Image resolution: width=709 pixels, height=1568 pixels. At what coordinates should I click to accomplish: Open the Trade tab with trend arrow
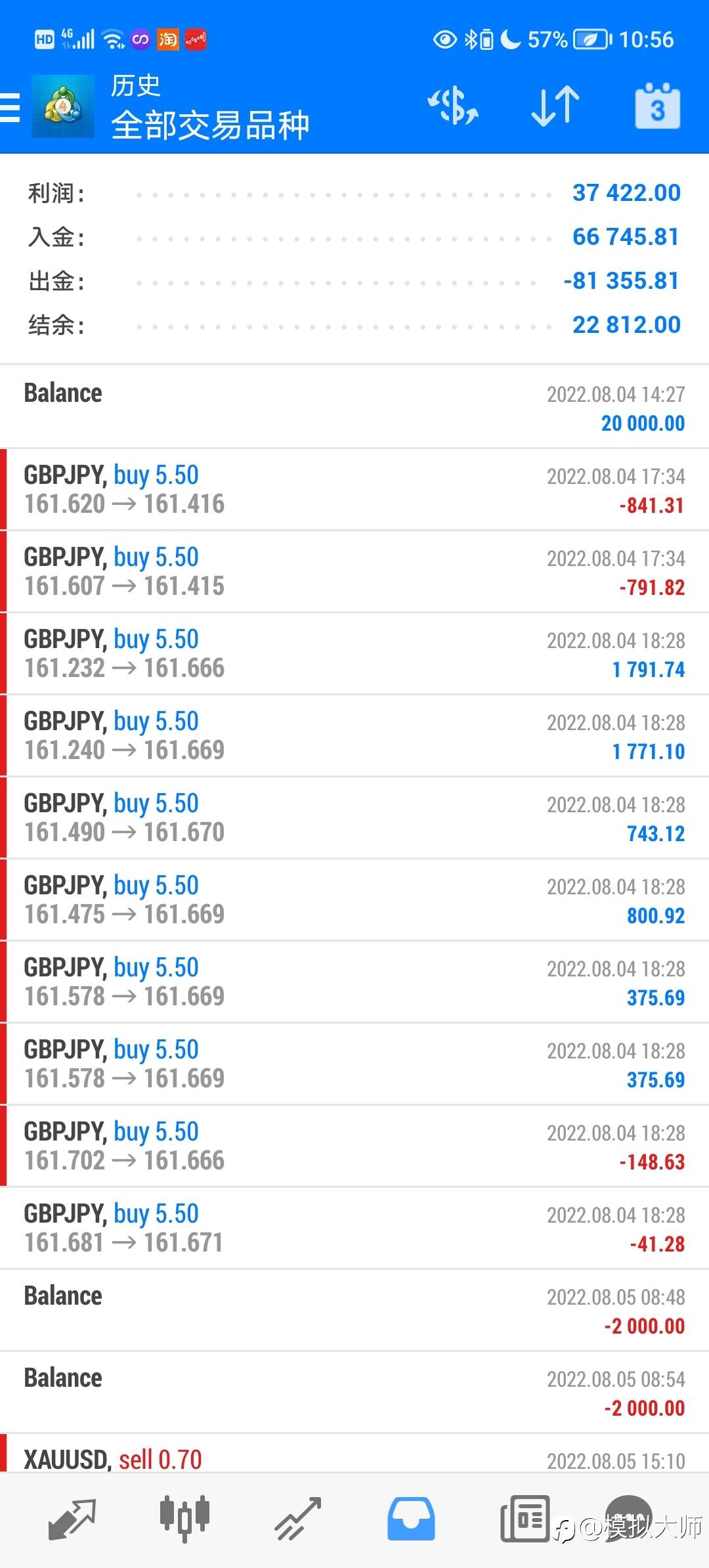tap(298, 1519)
